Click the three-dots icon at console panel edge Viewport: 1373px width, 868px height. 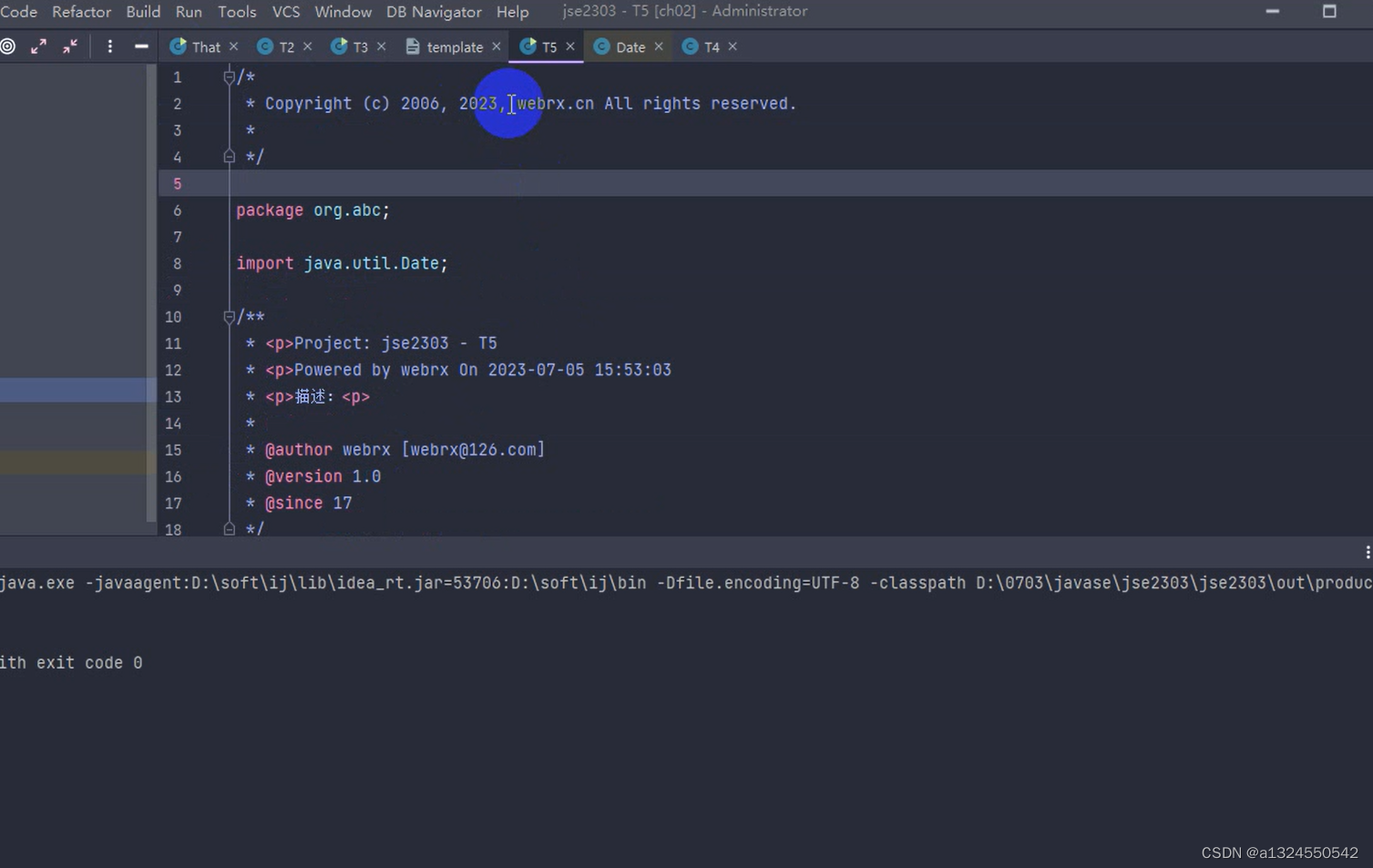point(1367,551)
